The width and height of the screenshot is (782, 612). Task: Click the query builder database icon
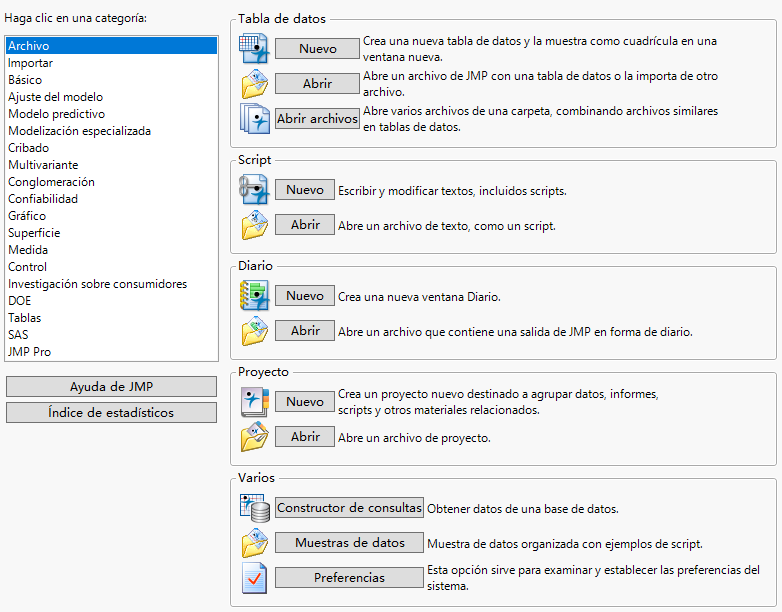(255, 508)
